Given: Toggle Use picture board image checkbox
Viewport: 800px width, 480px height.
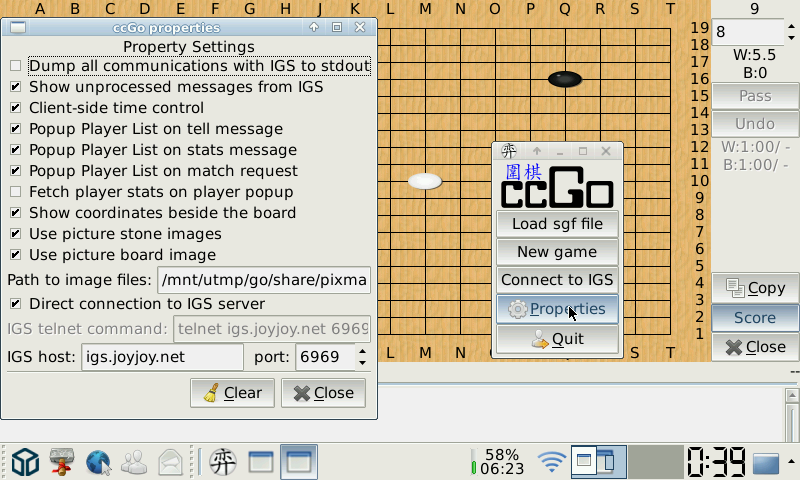Looking at the screenshot, I should click(x=16, y=255).
